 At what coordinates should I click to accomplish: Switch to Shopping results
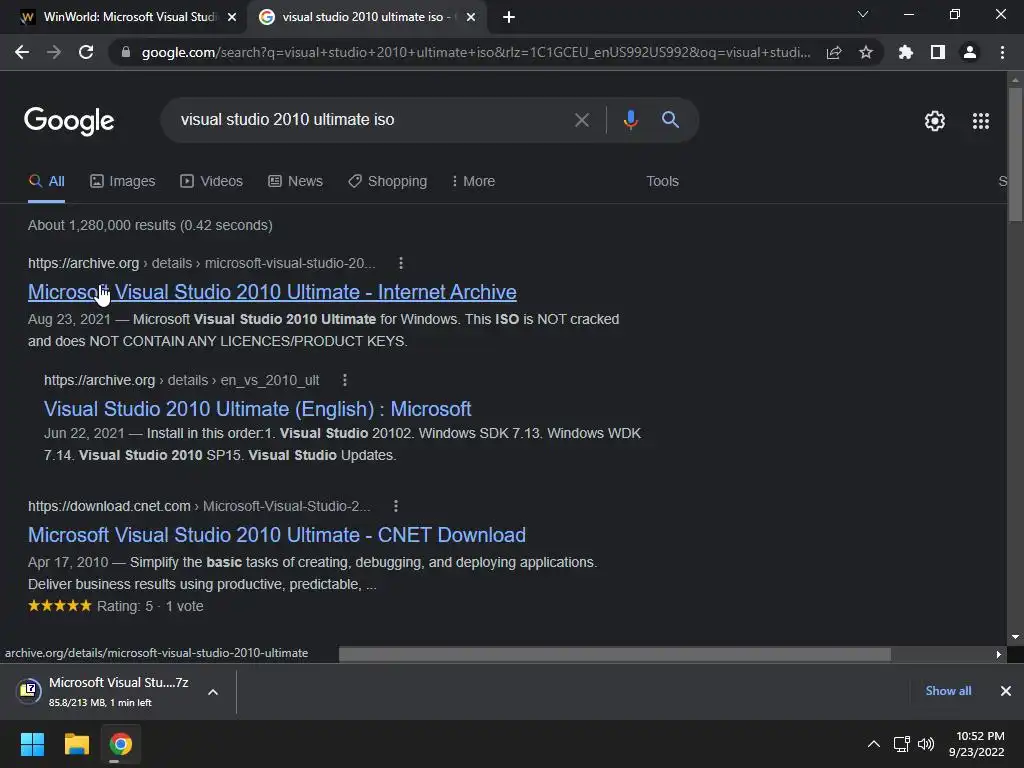click(387, 182)
